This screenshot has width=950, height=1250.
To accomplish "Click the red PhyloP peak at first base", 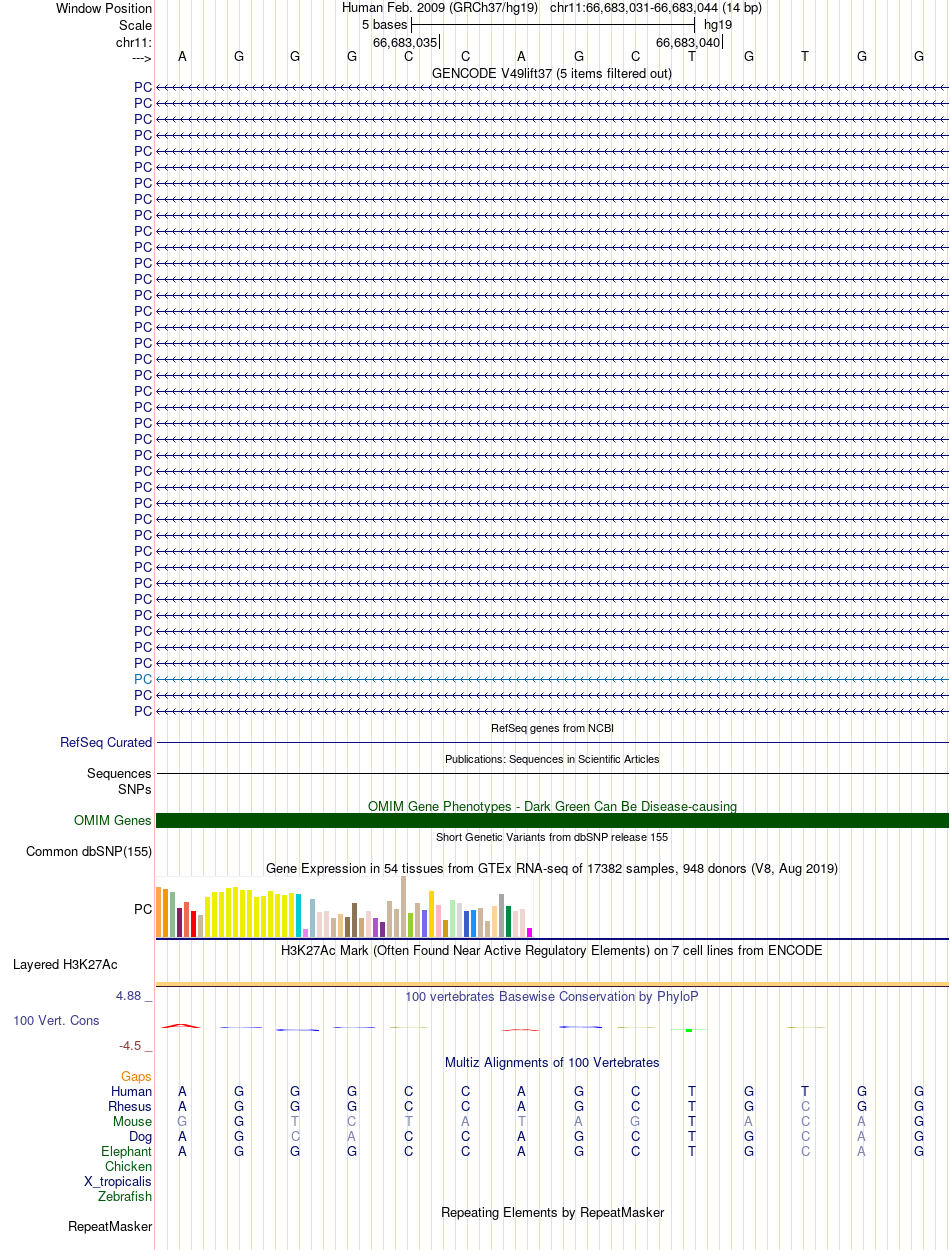I will [x=180, y=1025].
